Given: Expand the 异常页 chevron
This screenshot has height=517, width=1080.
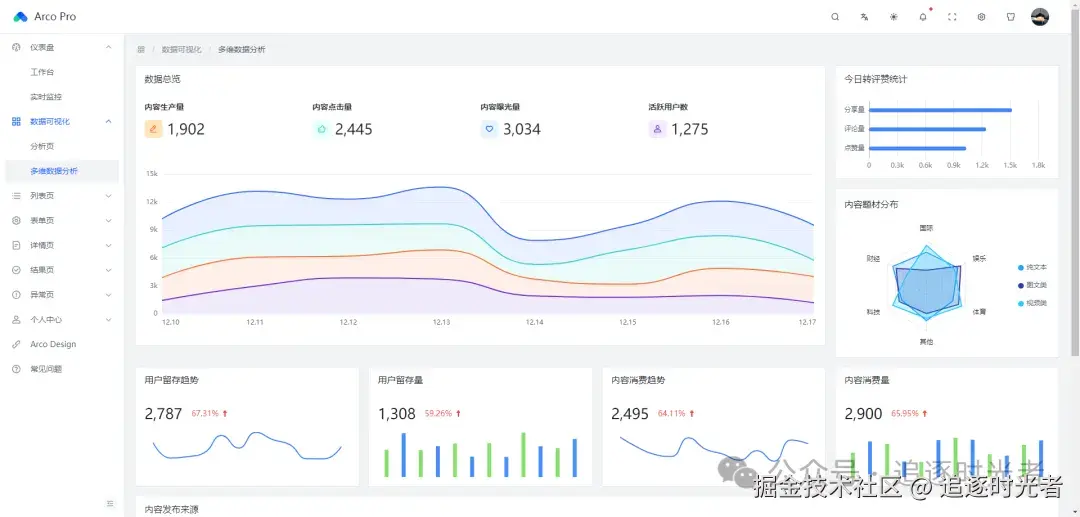Looking at the screenshot, I should click(108, 295).
